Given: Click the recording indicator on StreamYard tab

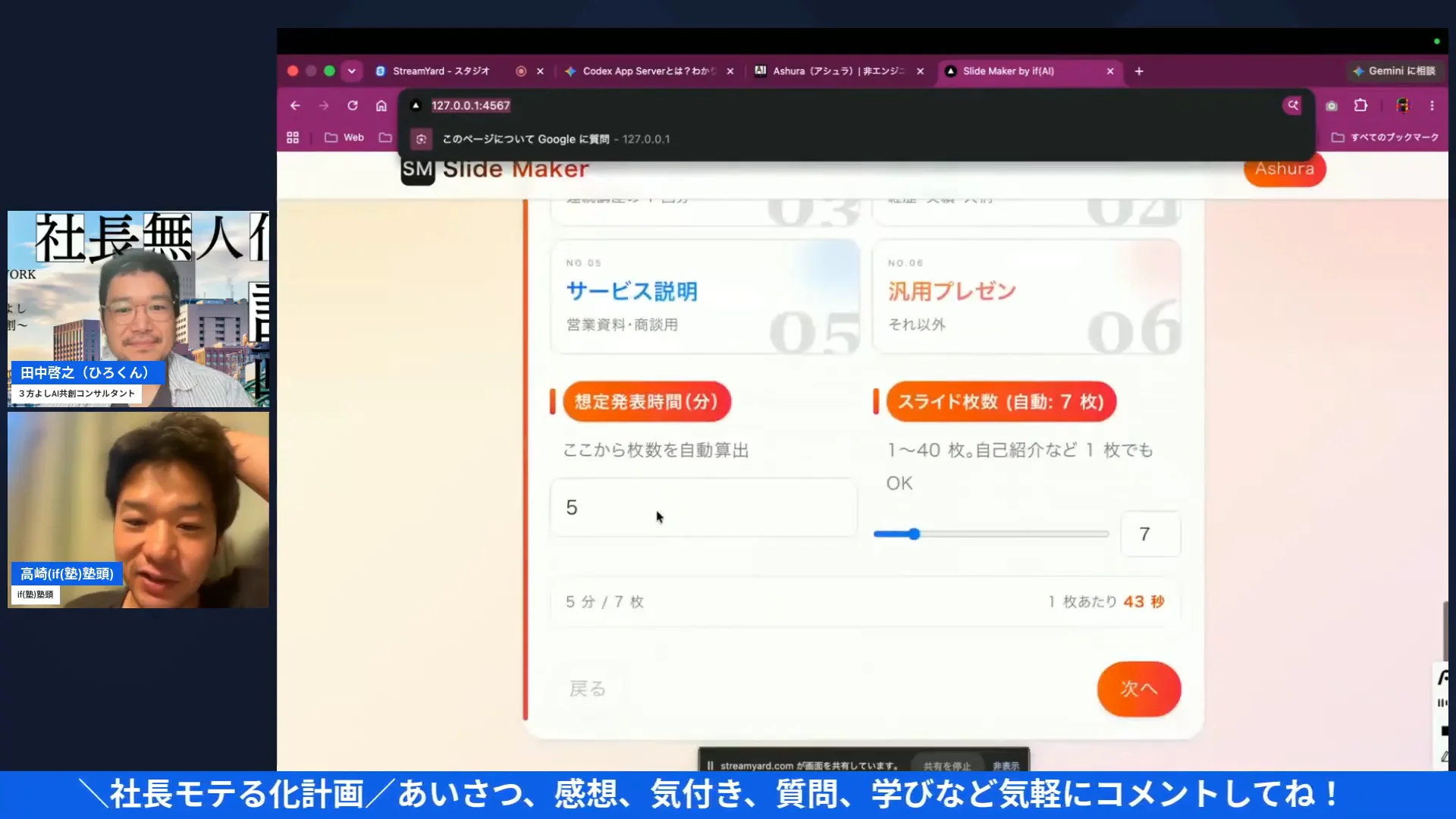Looking at the screenshot, I should click(x=521, y=71).
